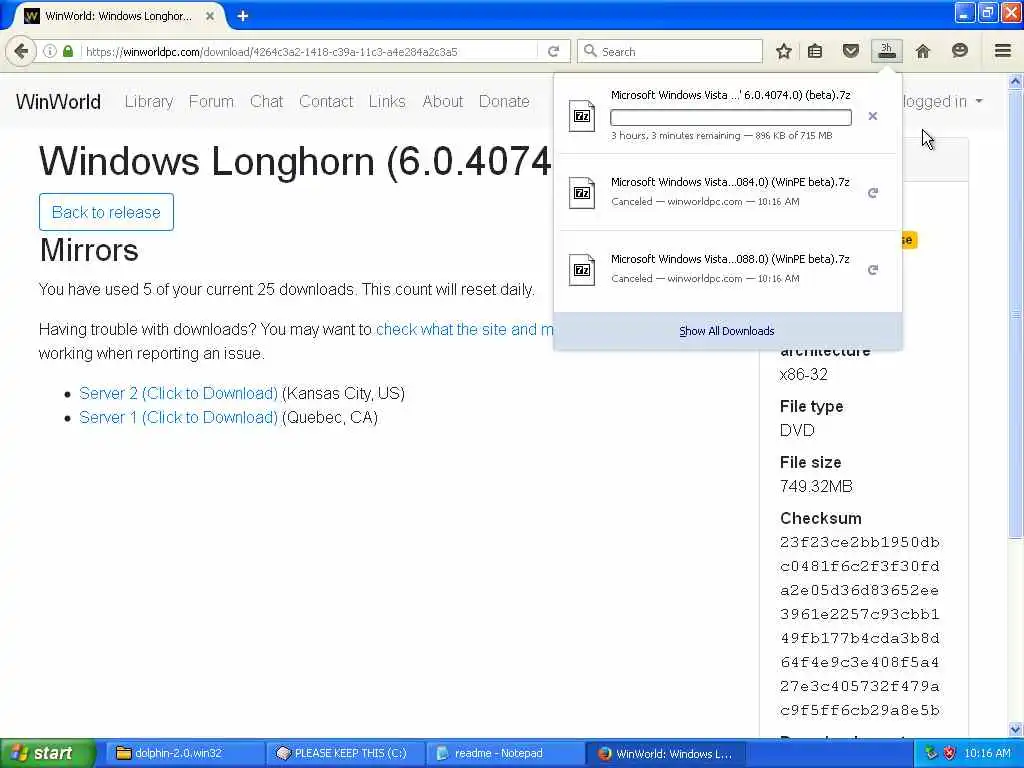The height and width of the screenshot is (768, 1024).
Task: Open the site information icon in URL bar
Action: [x=50, y=51]
